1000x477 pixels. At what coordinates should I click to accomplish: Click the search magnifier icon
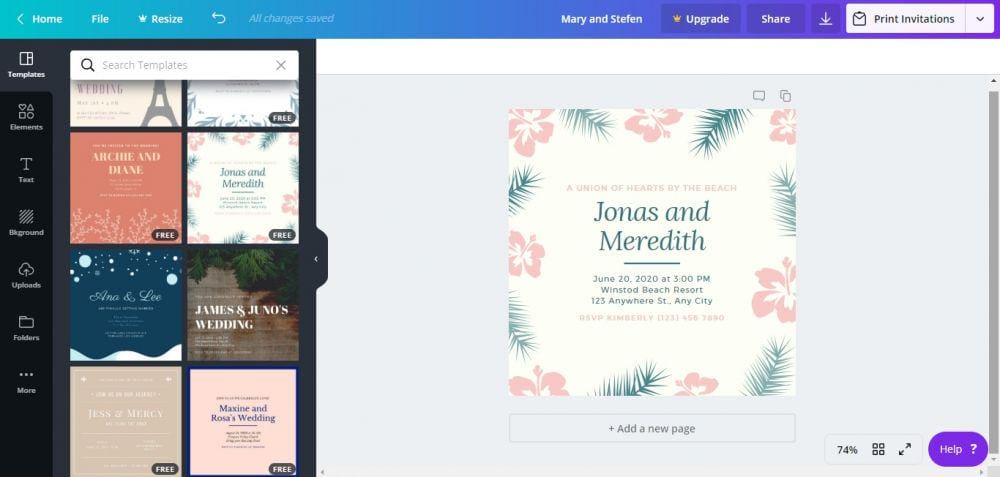pyautogui.click(x=87, y=65)
